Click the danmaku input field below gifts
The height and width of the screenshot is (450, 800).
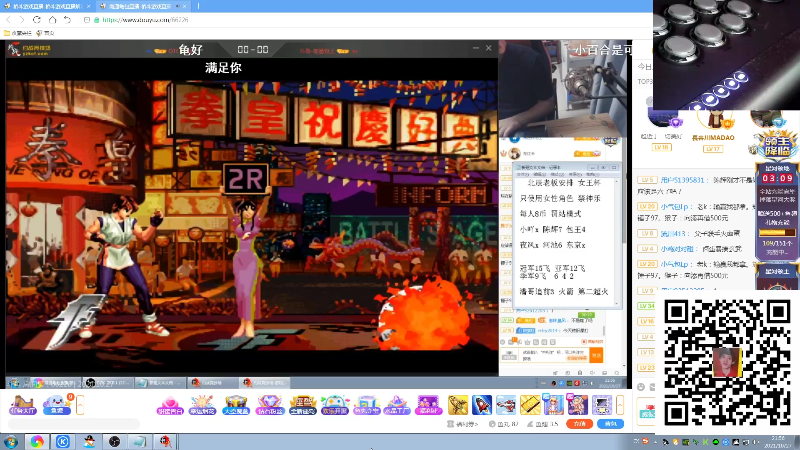[x=74, y=424]
